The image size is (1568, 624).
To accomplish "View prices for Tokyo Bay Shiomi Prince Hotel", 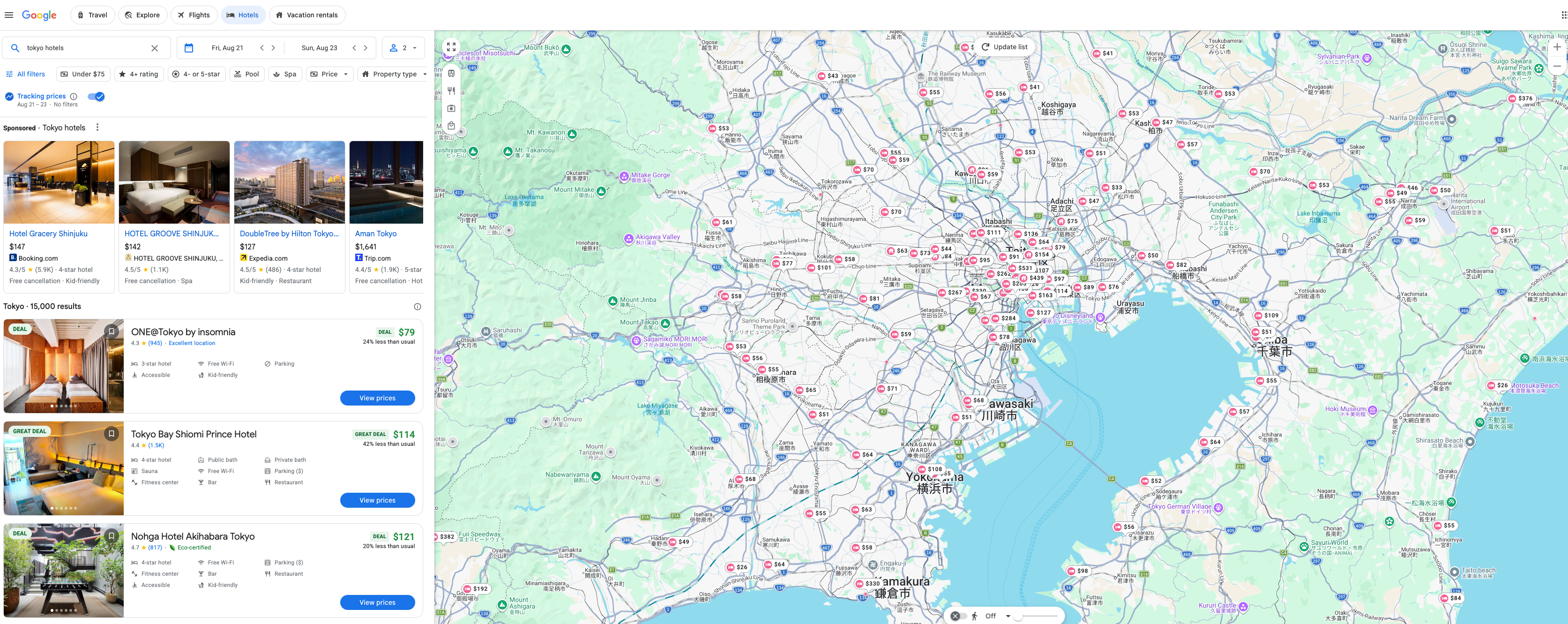I will coord(377,500).
